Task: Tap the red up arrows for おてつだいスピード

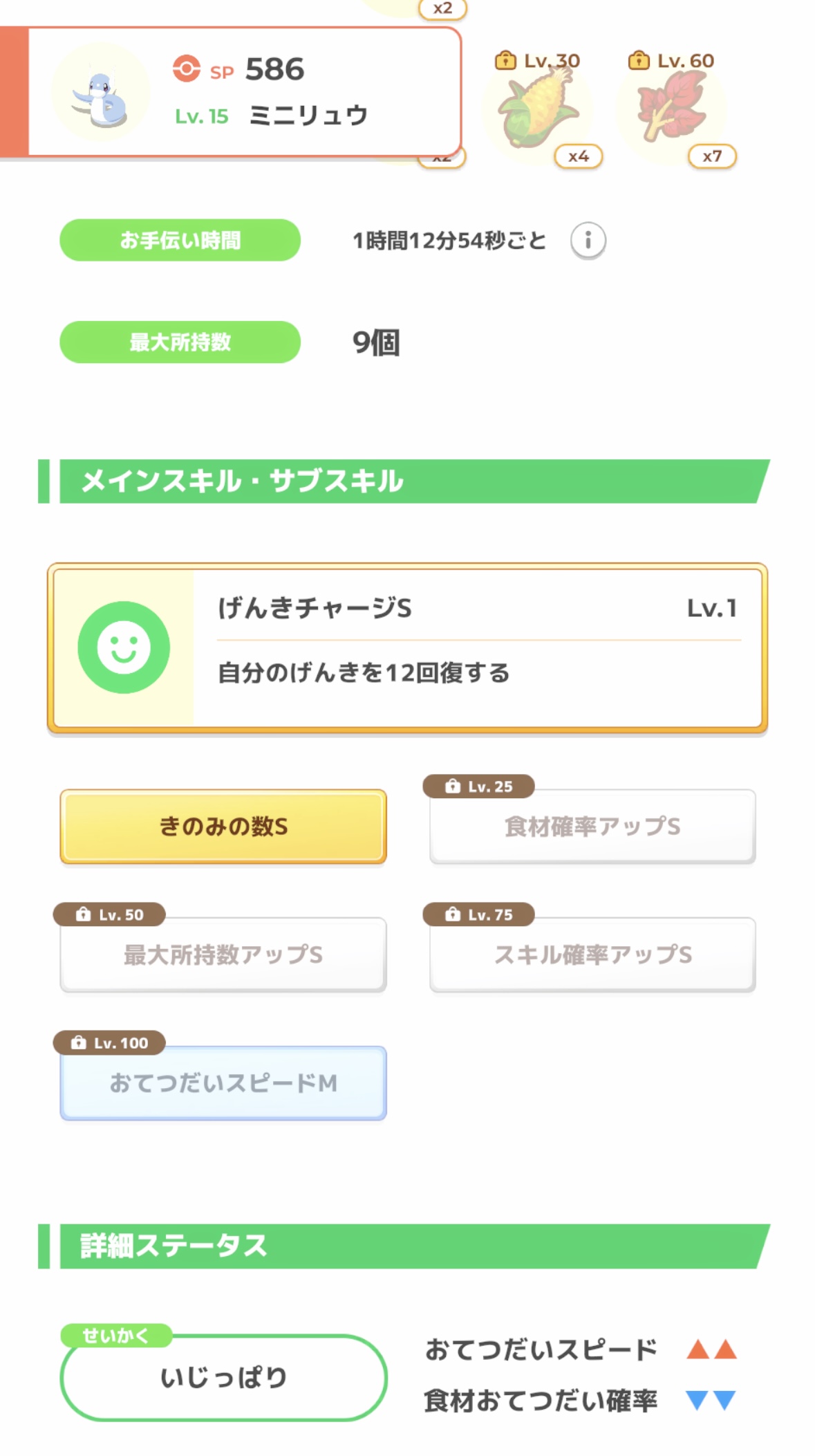Action: (x=711, y=1349)
